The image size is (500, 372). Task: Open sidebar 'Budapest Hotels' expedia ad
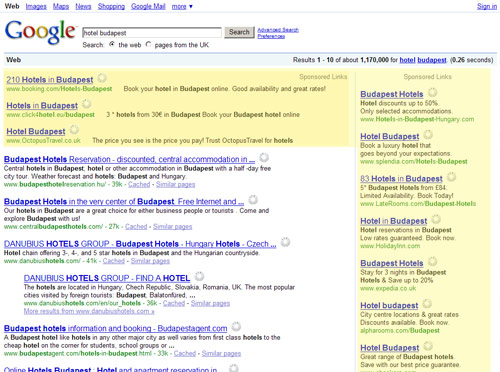[392, 263]
